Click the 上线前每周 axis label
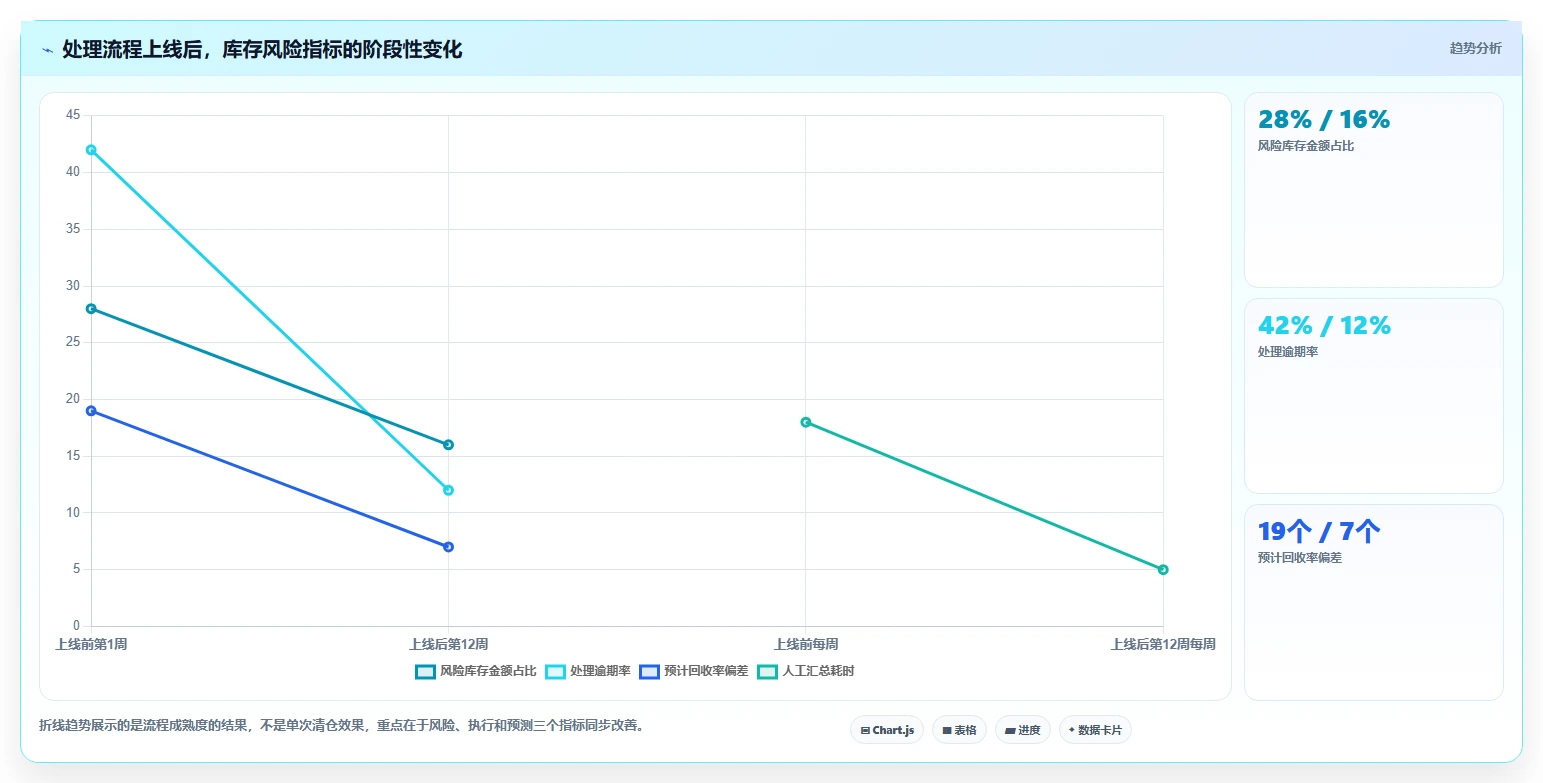Screen dimensions: 1543x783 [x=806, y=644]
